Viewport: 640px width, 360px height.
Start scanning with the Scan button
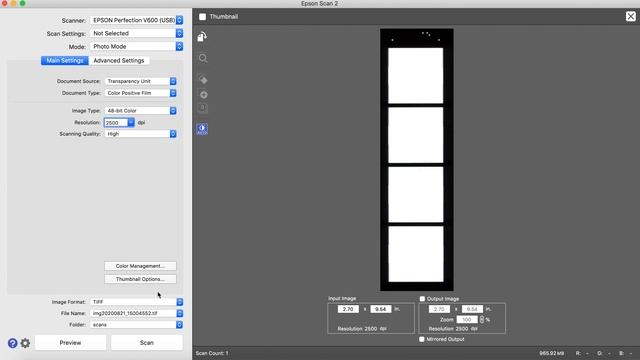pos(147,343)
